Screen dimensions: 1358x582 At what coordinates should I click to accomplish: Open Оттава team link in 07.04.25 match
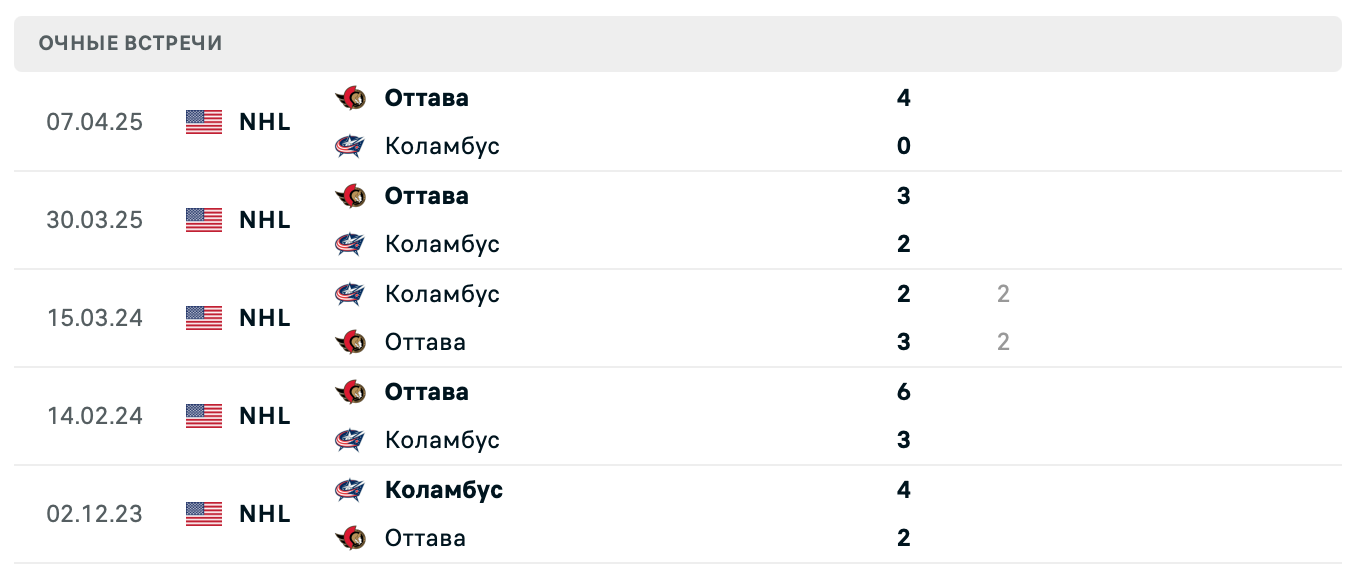point(426,98)
